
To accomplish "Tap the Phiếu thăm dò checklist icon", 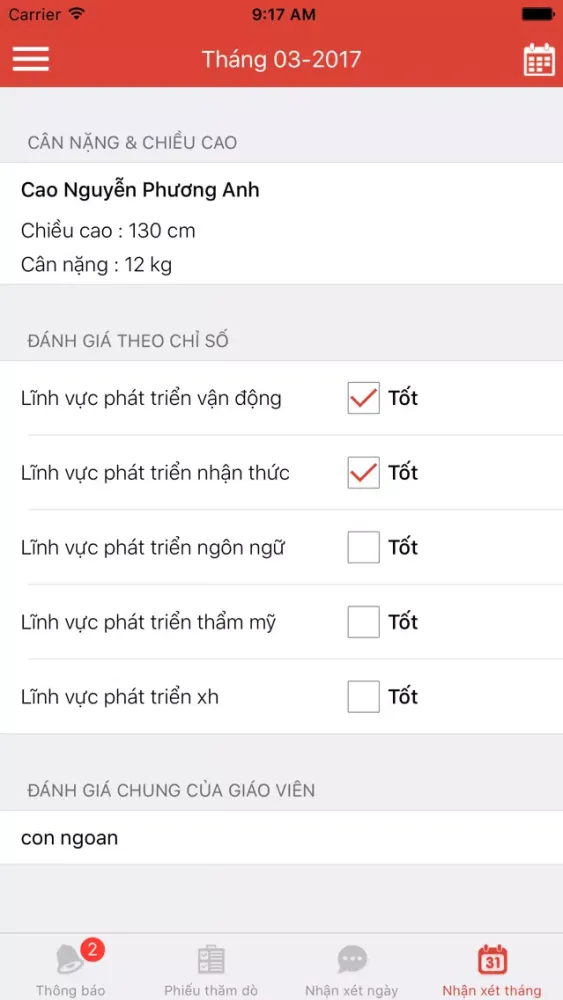I will [x=211, y=960].
